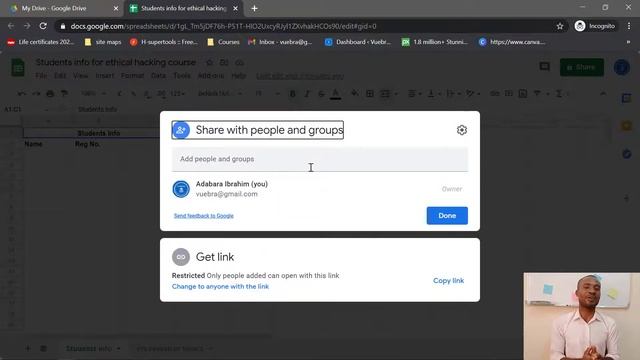Click the Incognito profile indicator

click(595, 26)
